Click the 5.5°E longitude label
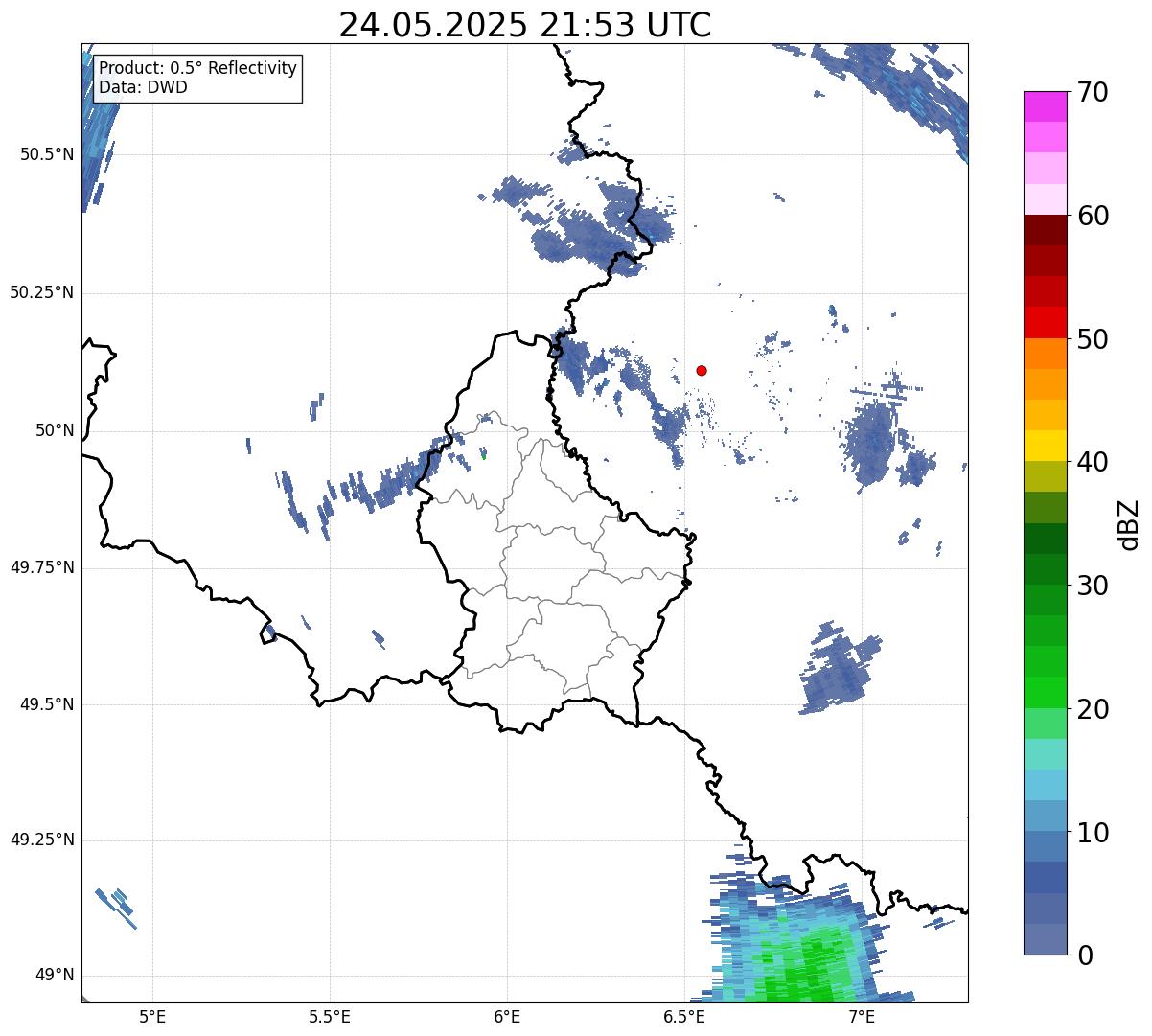Screen dimensions: 1152x1036 (x=330, y=1016)
